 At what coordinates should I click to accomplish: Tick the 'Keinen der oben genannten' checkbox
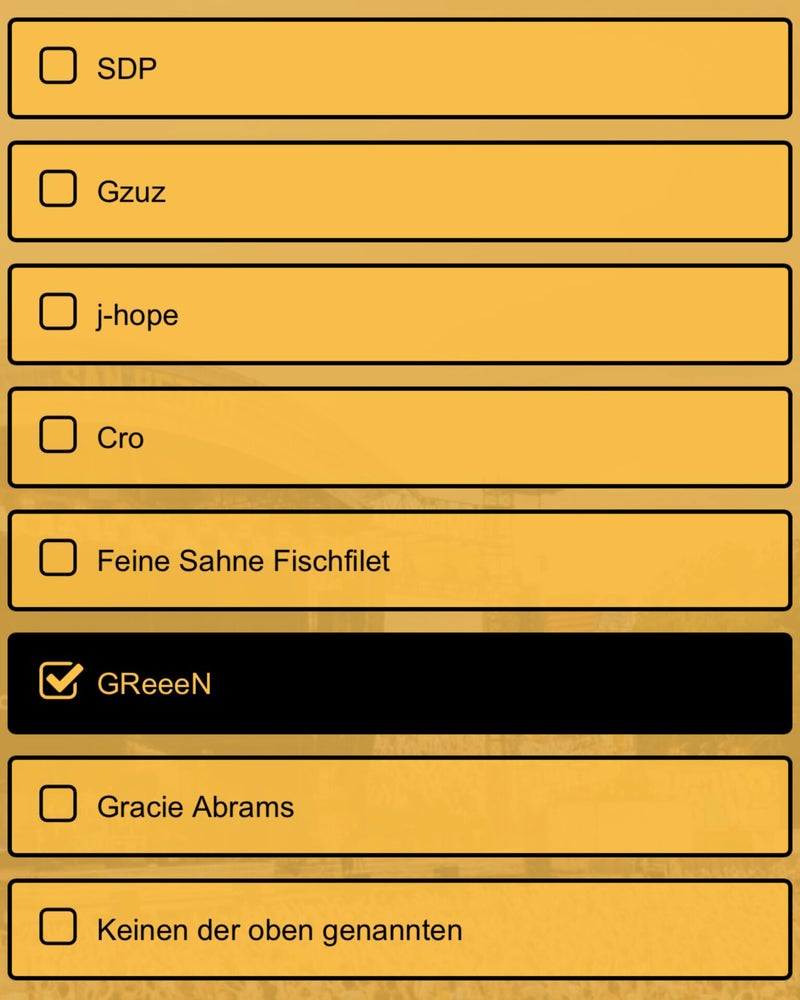point(58,927)
